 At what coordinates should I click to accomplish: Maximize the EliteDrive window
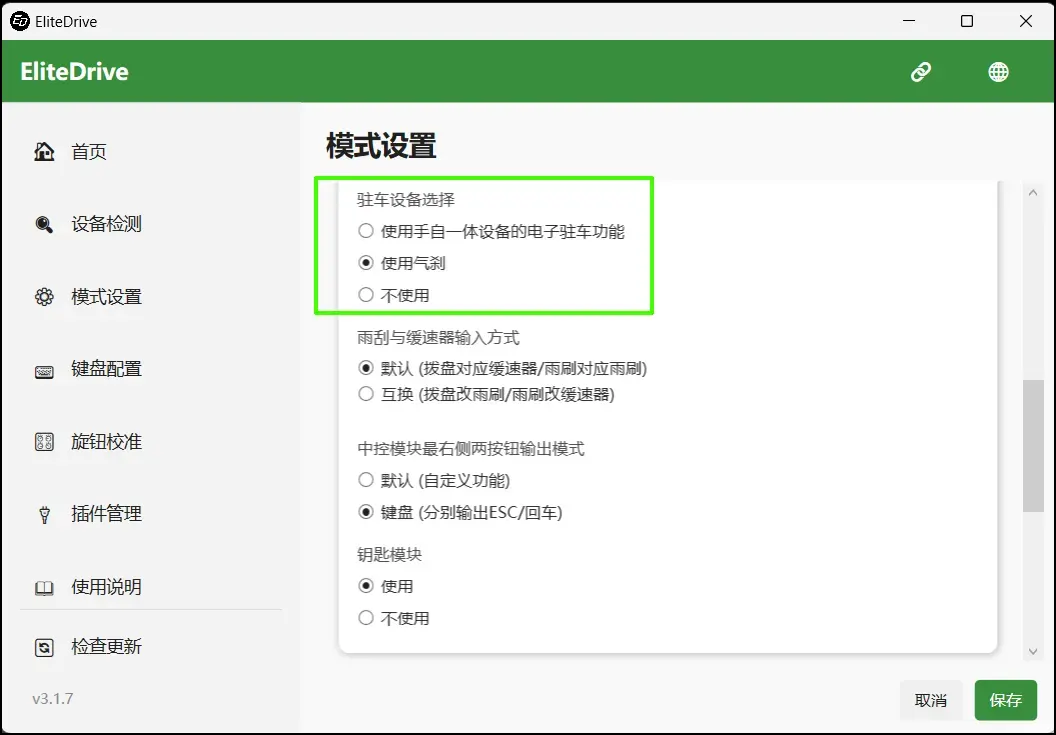pyautogui.click(x=967, y=21)
